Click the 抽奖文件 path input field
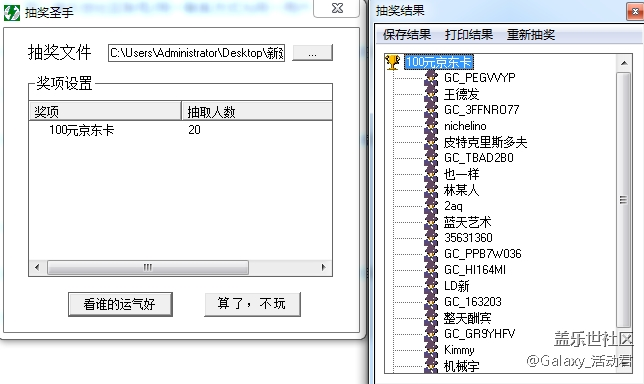644x384 pixels. [x=196, y=53]
